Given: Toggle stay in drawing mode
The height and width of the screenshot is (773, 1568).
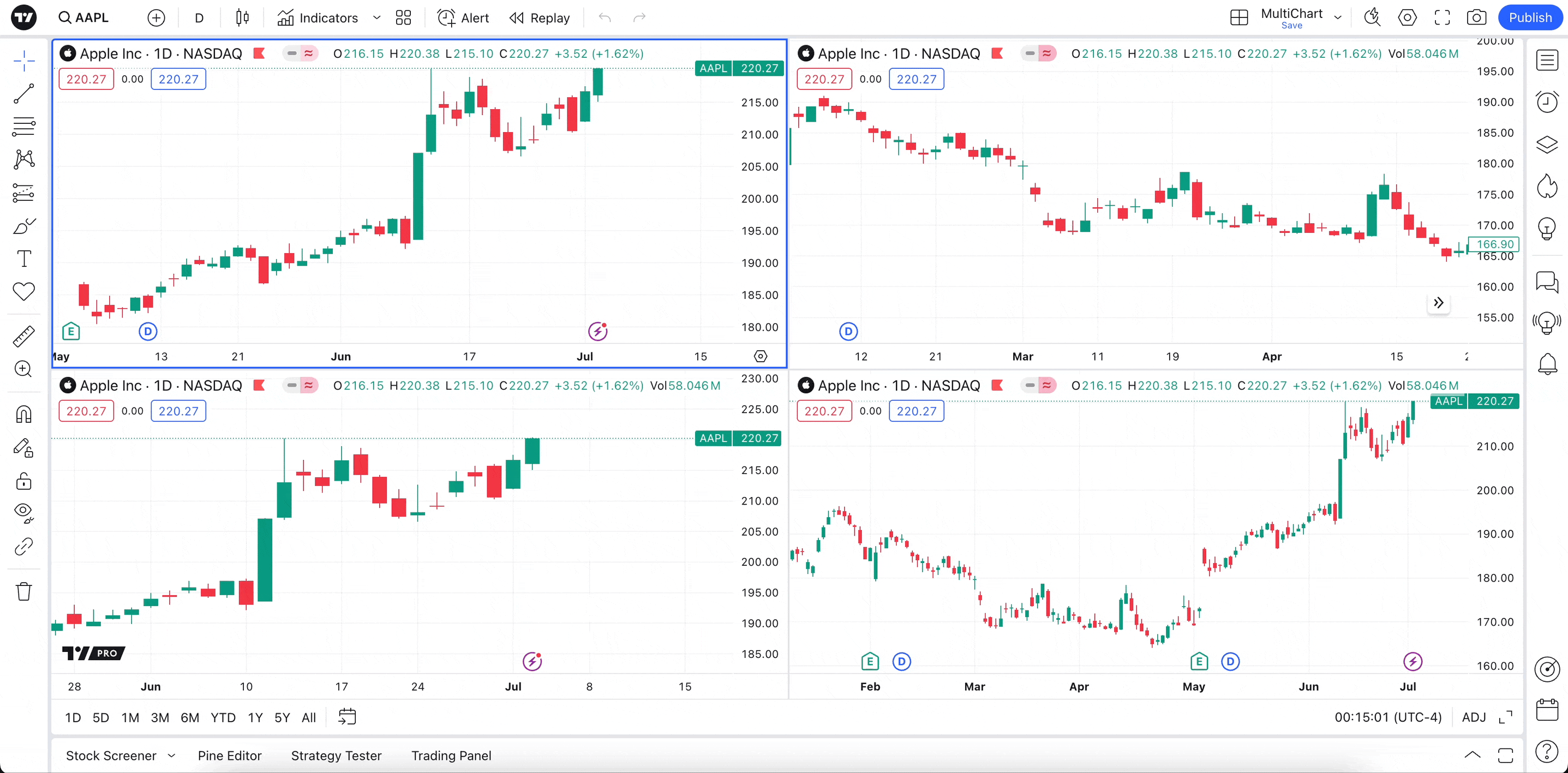Looking at the screenshot, I should coord(24,448).
